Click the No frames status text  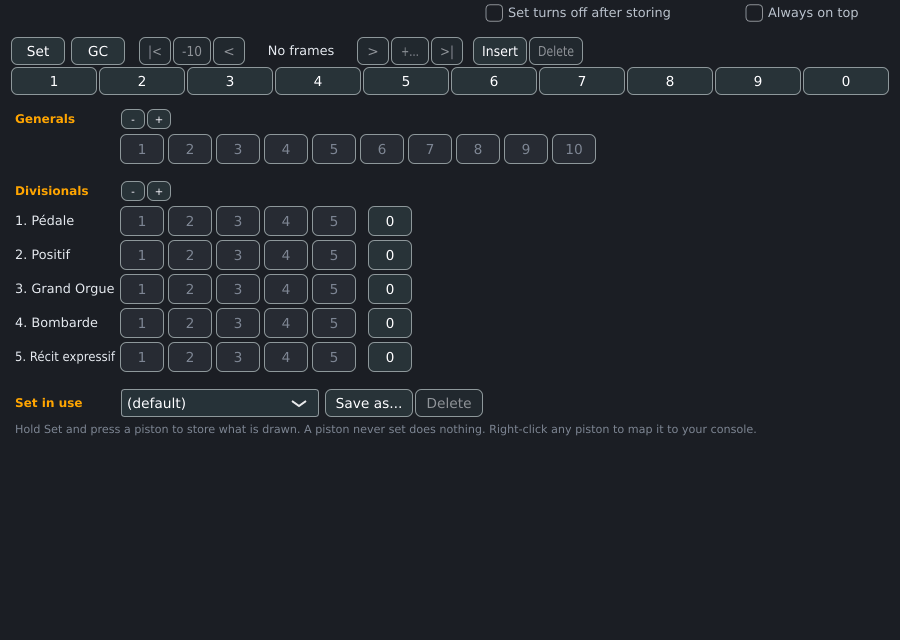(301, 51)
